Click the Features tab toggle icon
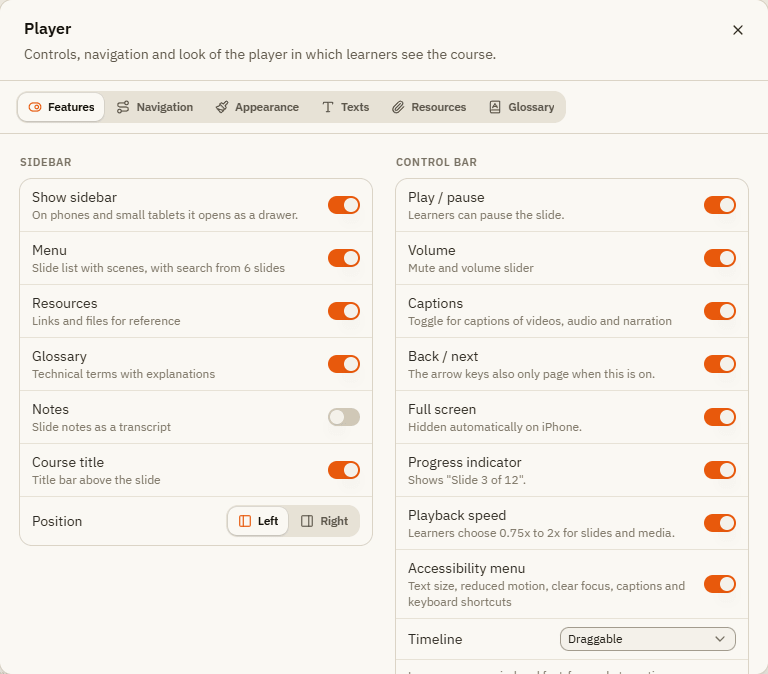768x674 pixels. 35,107
